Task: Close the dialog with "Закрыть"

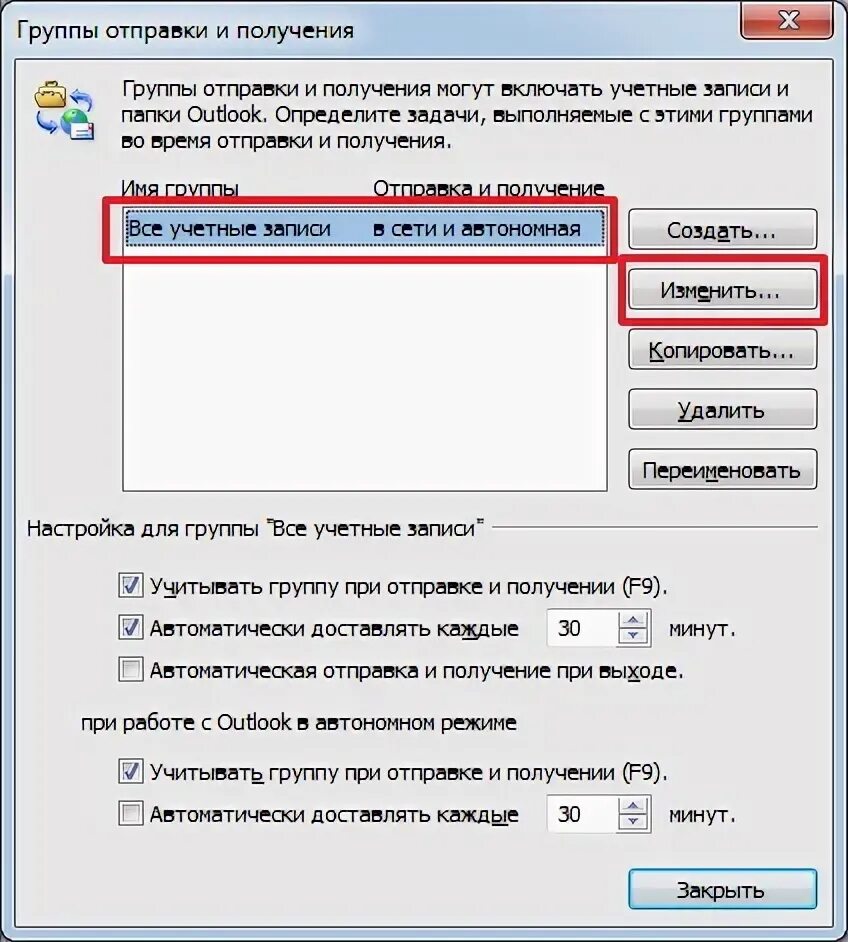Action: tap(722, 889)
